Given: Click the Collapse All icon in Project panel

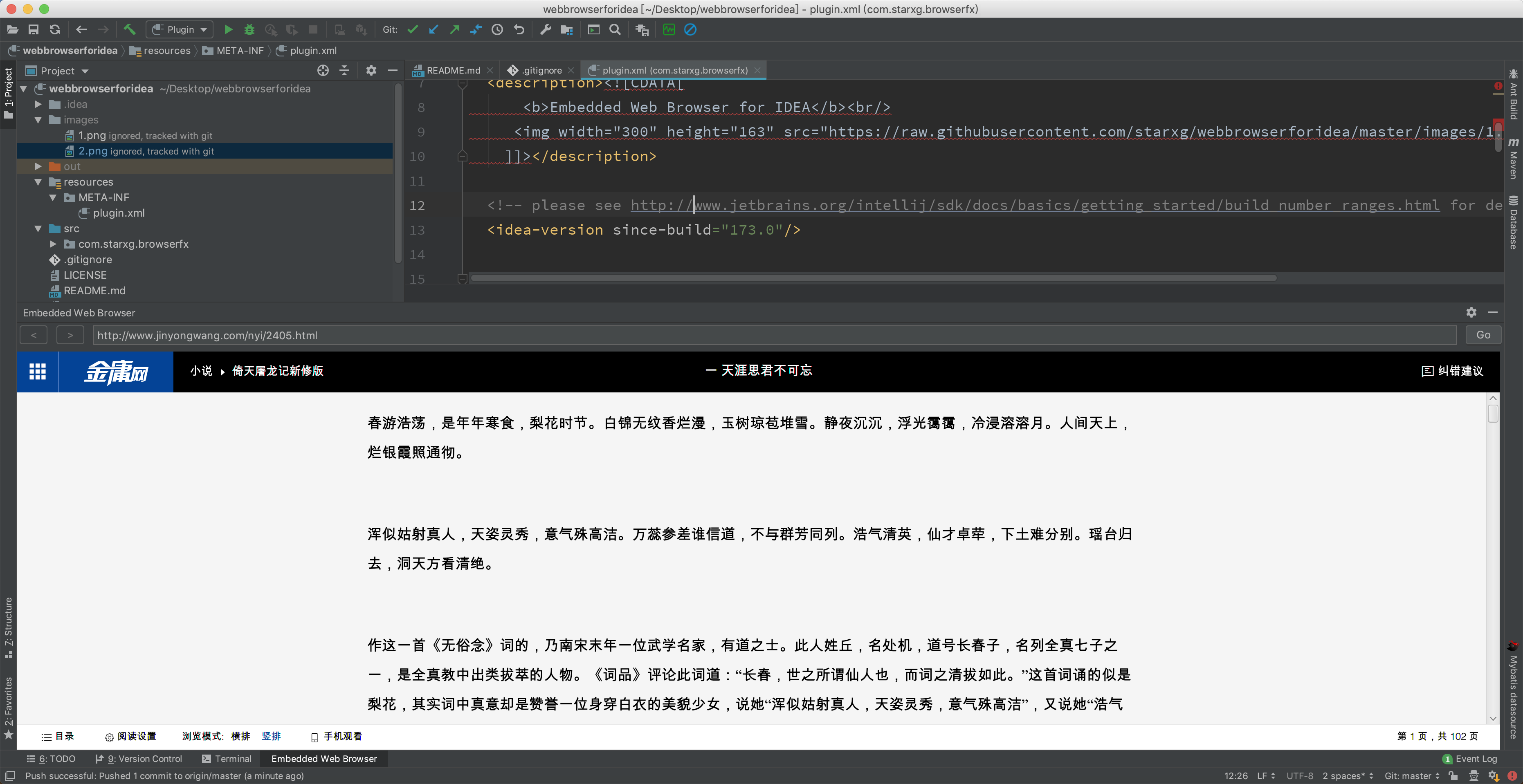Looking at the screenshot, I should coord(344,71).
